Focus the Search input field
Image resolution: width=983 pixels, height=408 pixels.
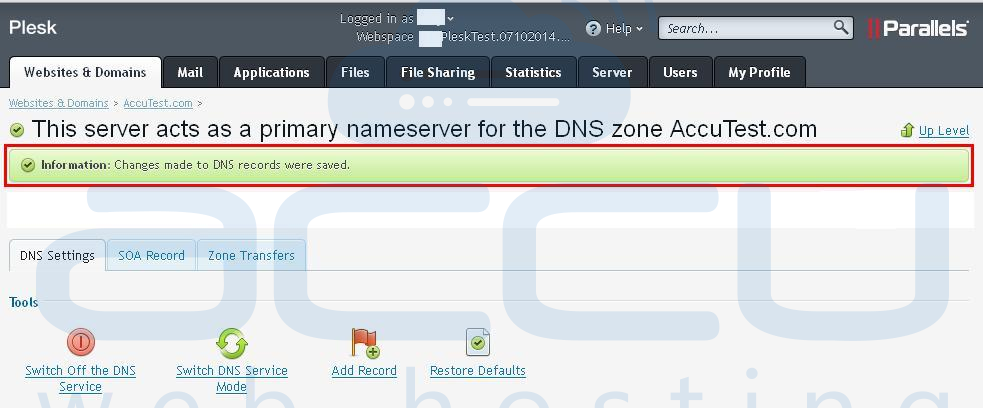[746, 28]
